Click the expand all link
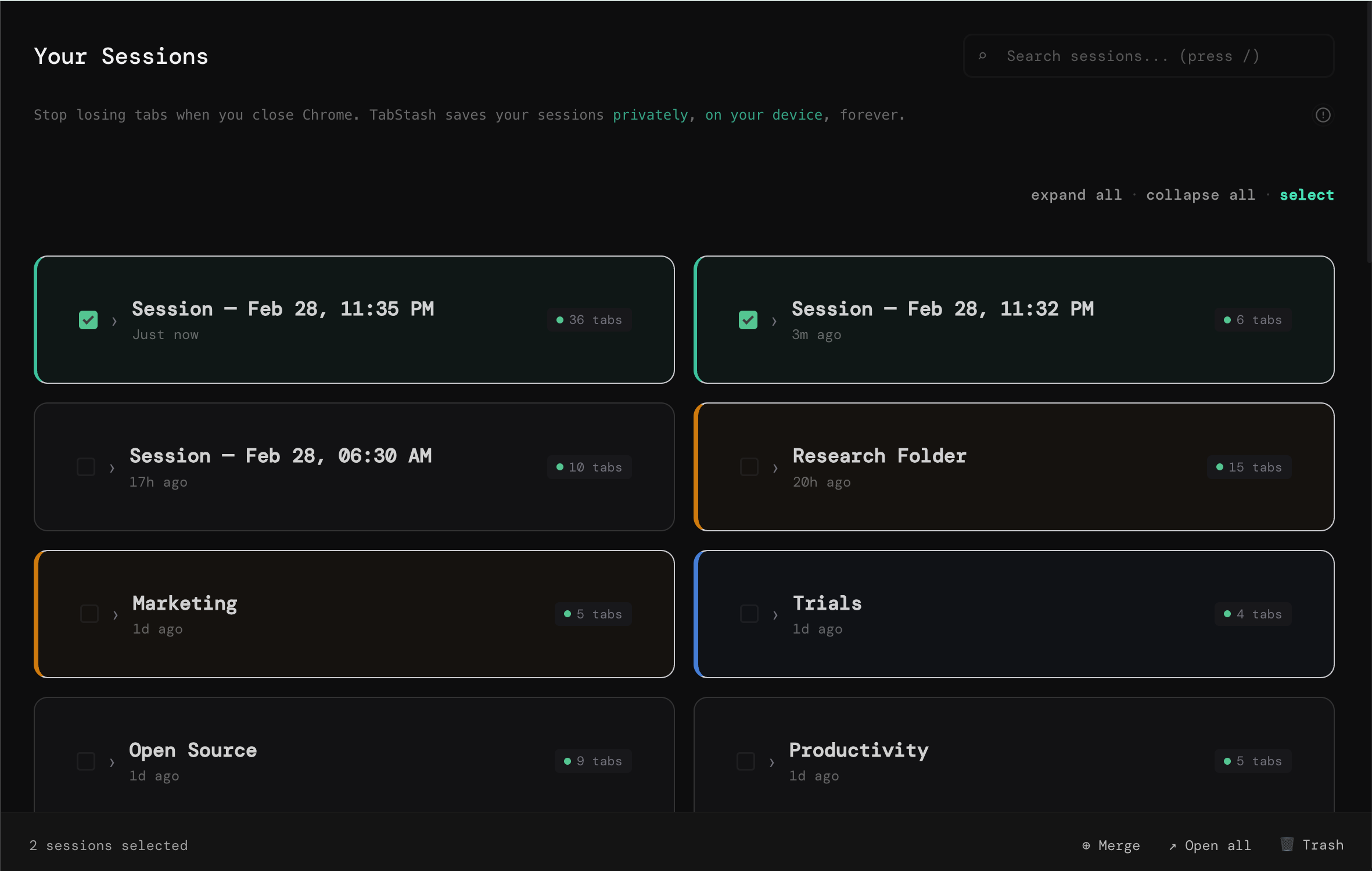The image size is (1372, 871). pos(1076,195)
